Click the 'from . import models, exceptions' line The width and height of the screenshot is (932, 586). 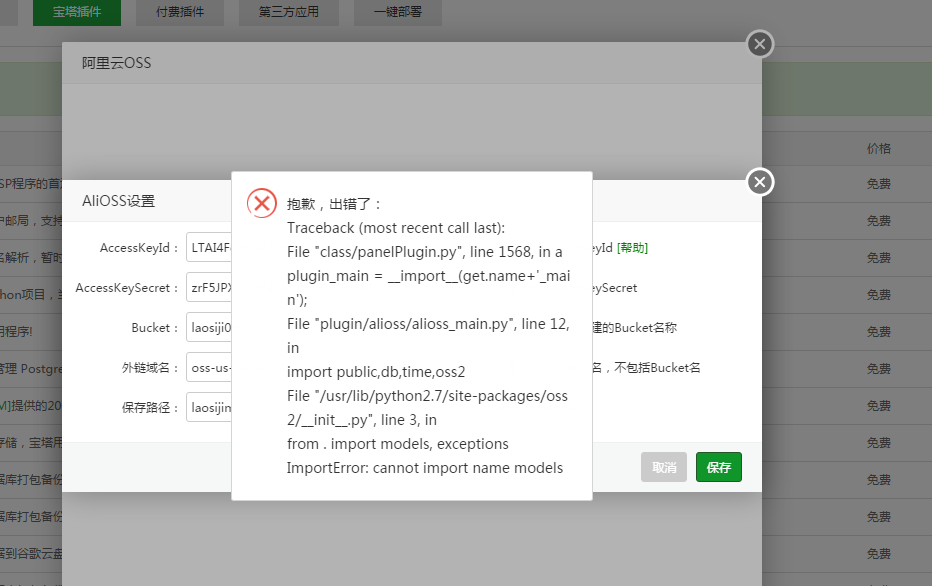coord(398,444)
